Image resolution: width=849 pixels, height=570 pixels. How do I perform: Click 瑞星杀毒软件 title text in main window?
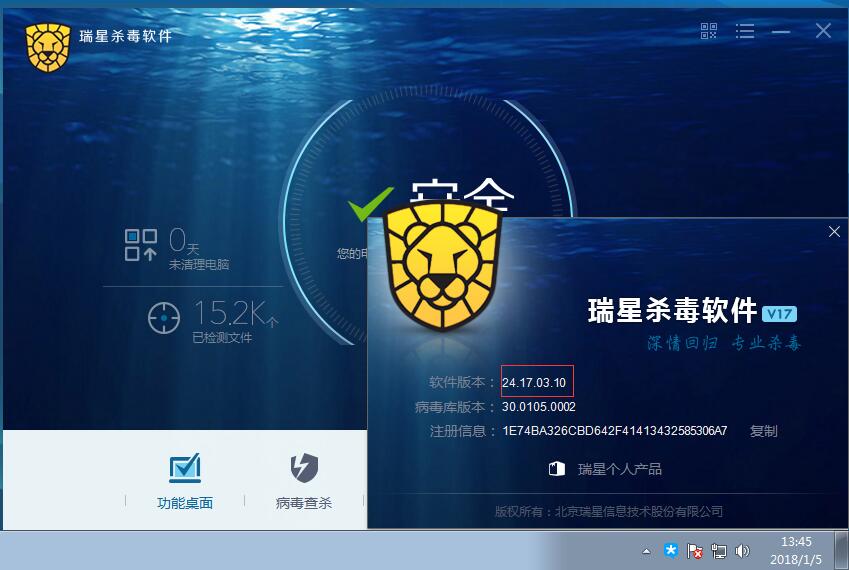126,36
